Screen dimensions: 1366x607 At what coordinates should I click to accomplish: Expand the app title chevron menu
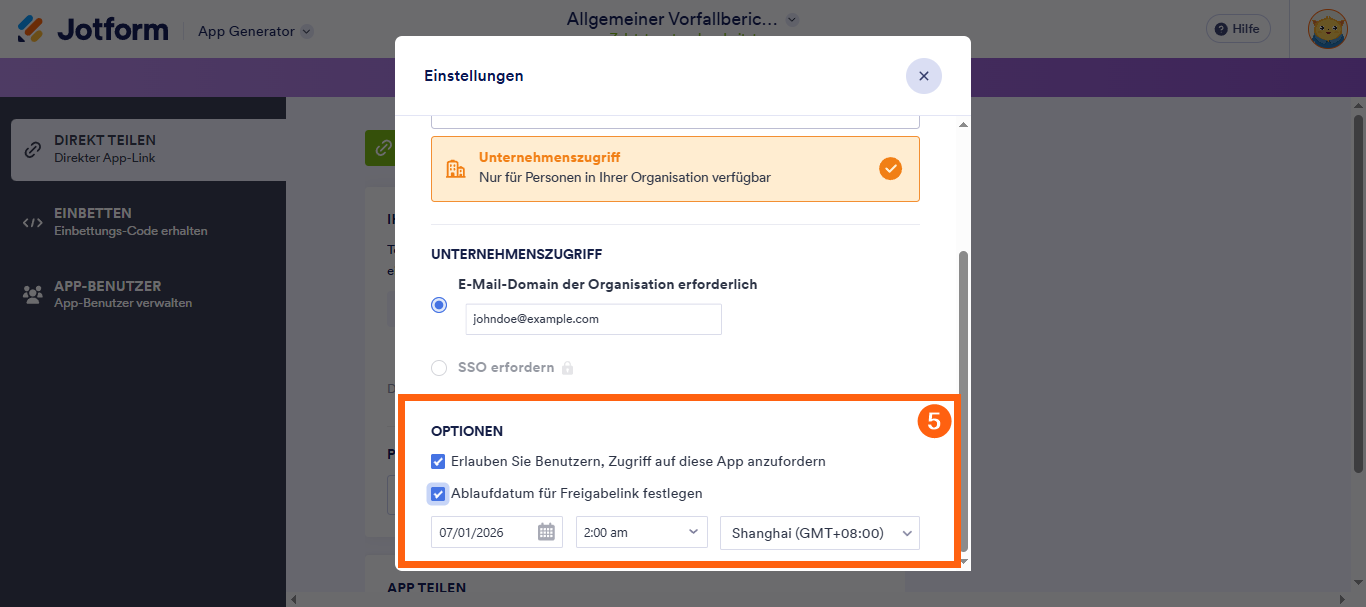pos(792,19)
